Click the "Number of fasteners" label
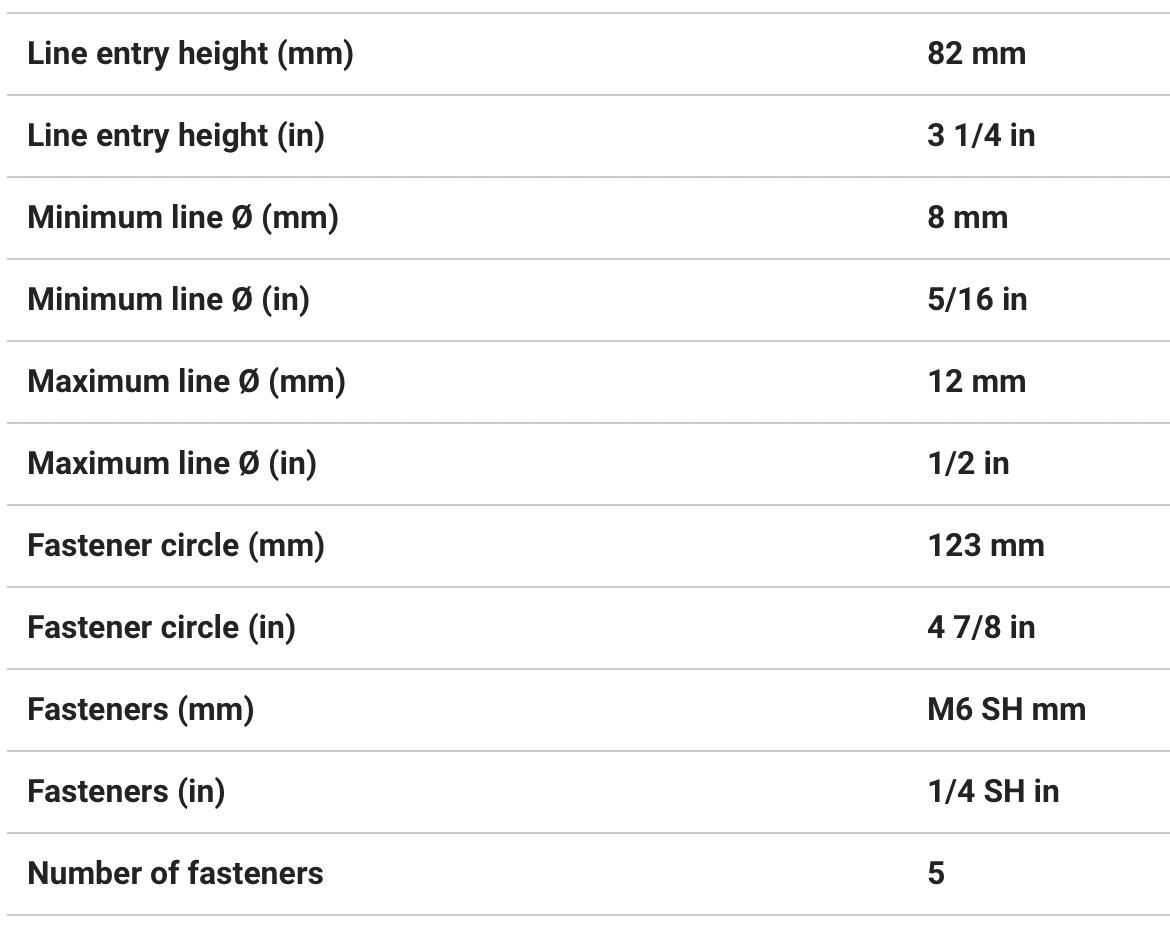 tap(175, 874)
